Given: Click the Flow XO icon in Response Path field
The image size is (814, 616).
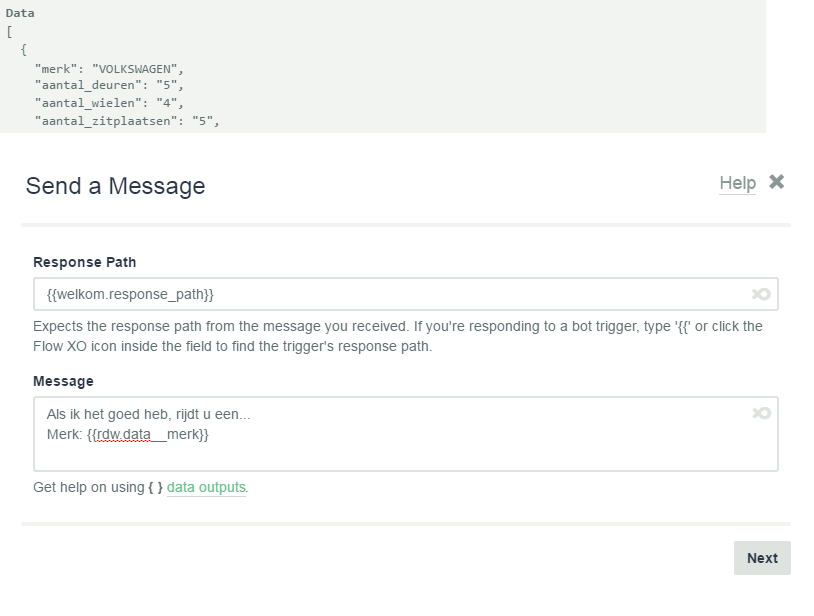Looking at the screenshot, I should 761,294.
